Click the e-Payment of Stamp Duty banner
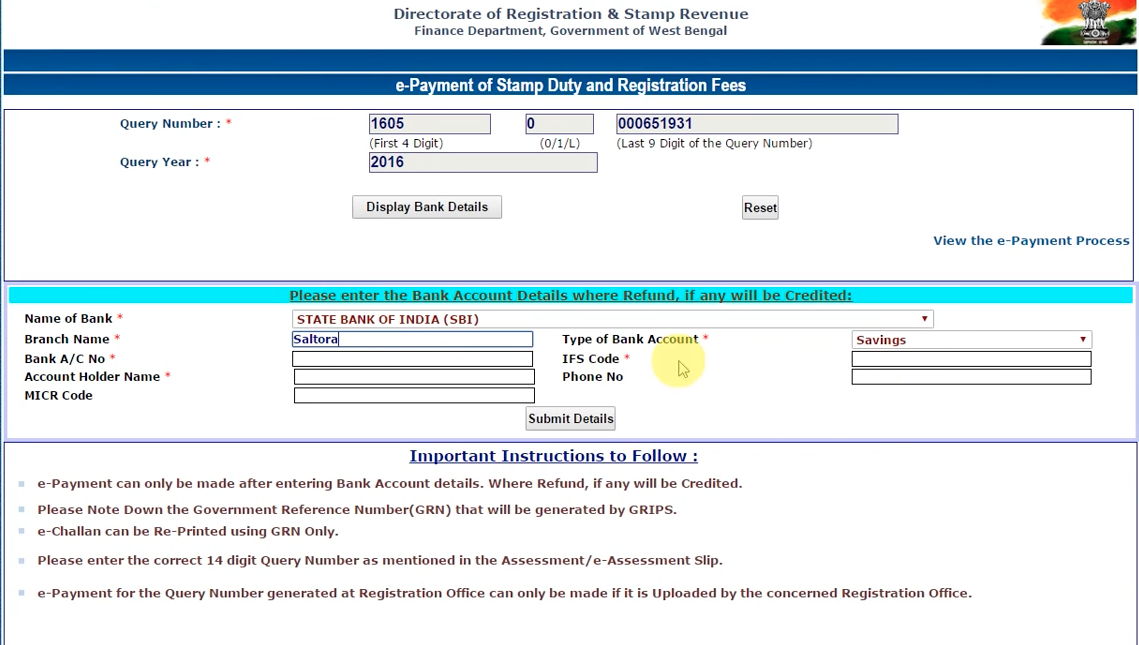 [x=570, y=85]
